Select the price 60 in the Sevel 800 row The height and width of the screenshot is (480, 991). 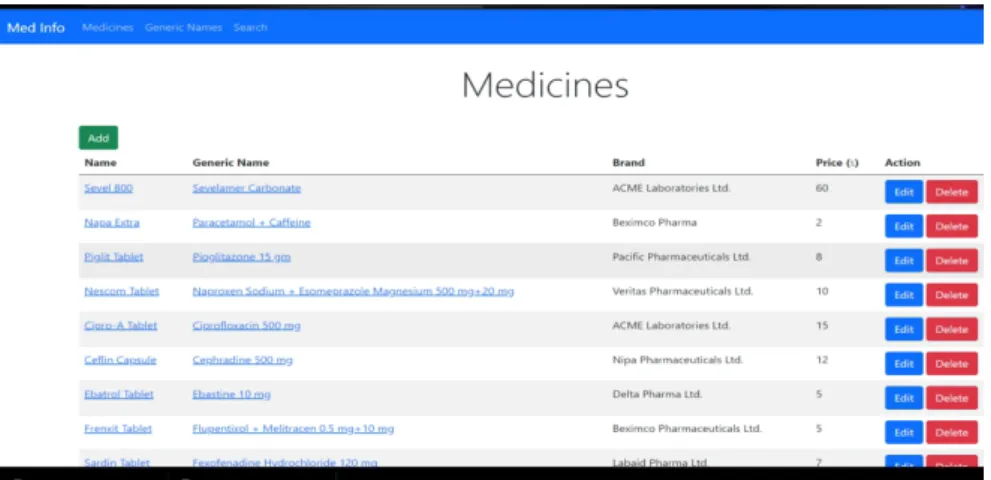coord(822,188)
